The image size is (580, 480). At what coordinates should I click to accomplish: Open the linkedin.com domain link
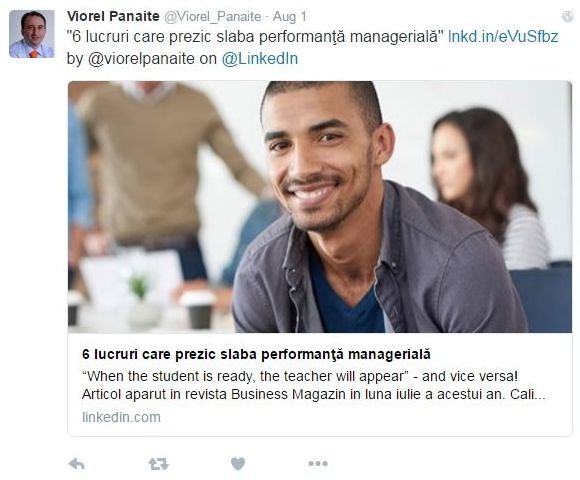click(121, 417)
